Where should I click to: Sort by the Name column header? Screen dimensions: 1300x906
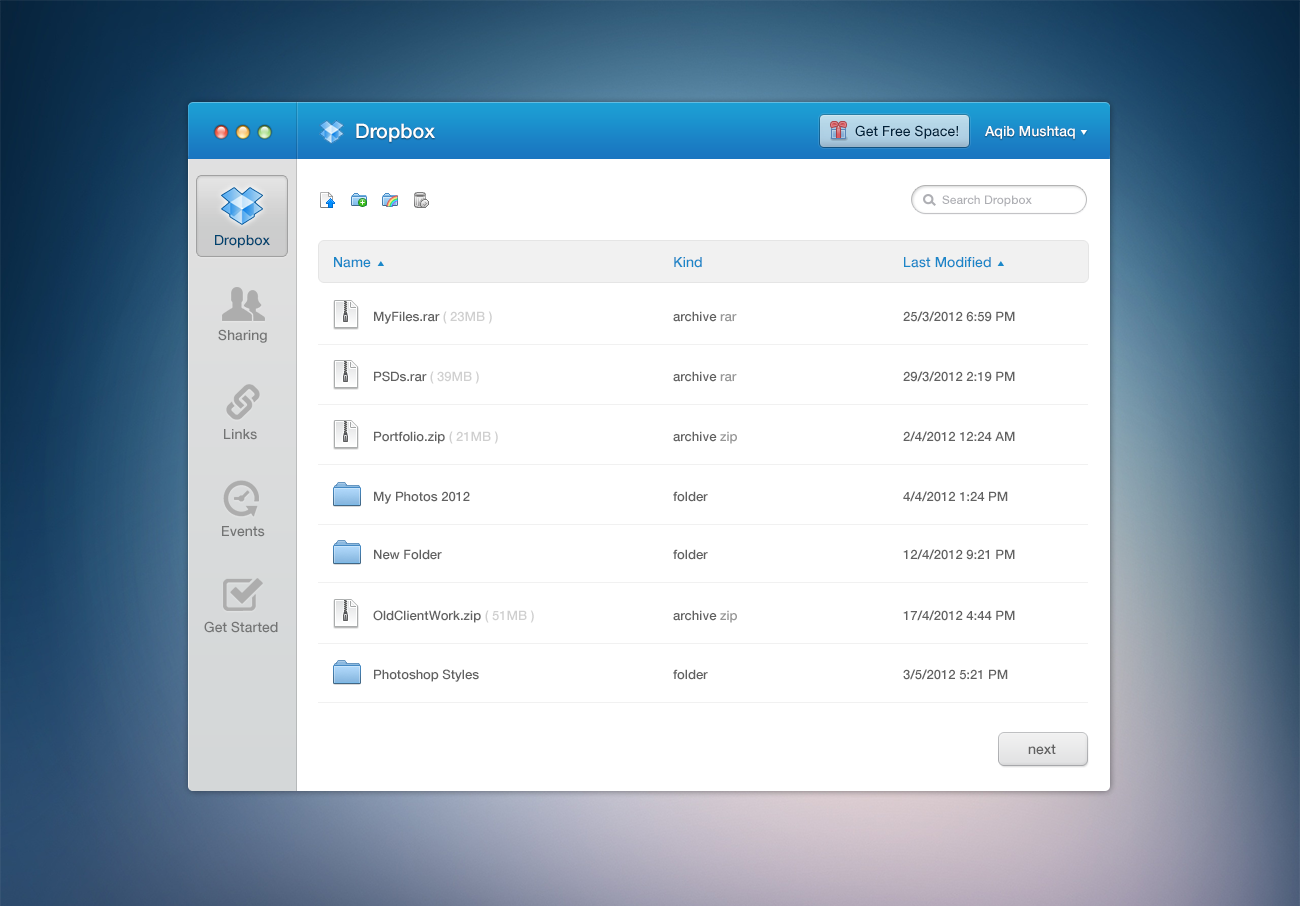pyautogui.click(x=358, y=262)
